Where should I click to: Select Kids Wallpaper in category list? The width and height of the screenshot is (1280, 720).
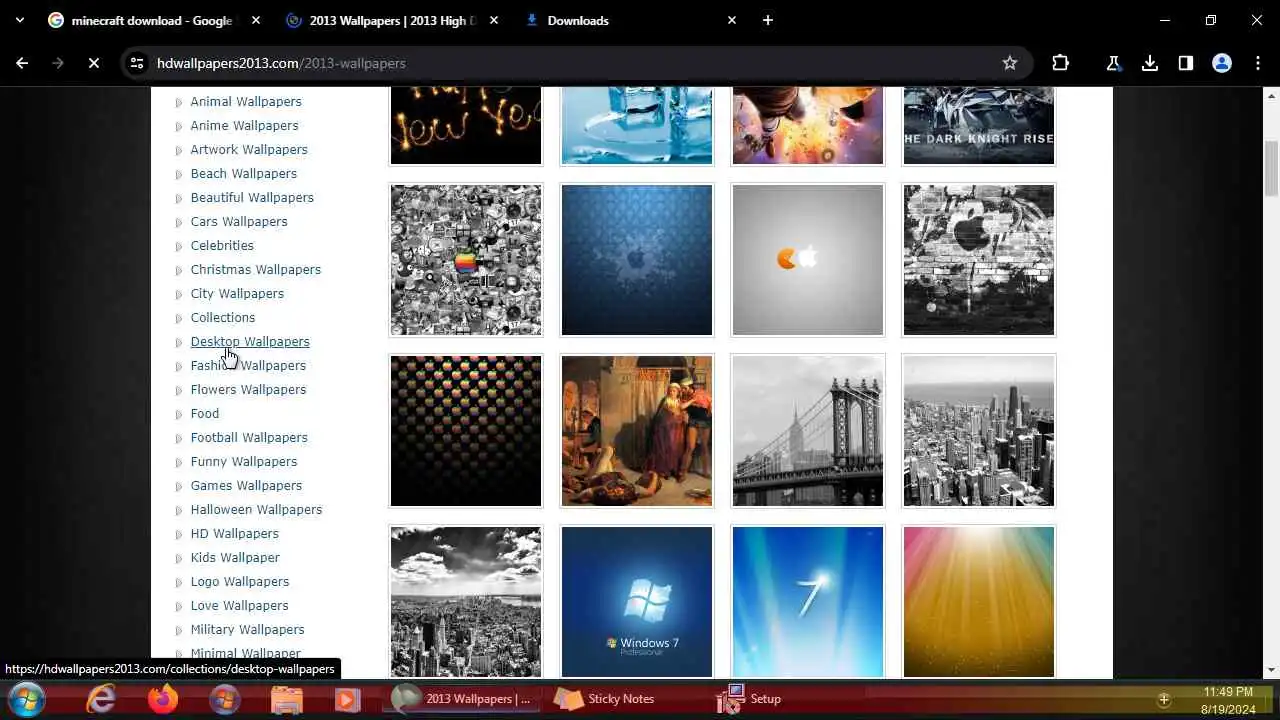click(x=235, y=557)
